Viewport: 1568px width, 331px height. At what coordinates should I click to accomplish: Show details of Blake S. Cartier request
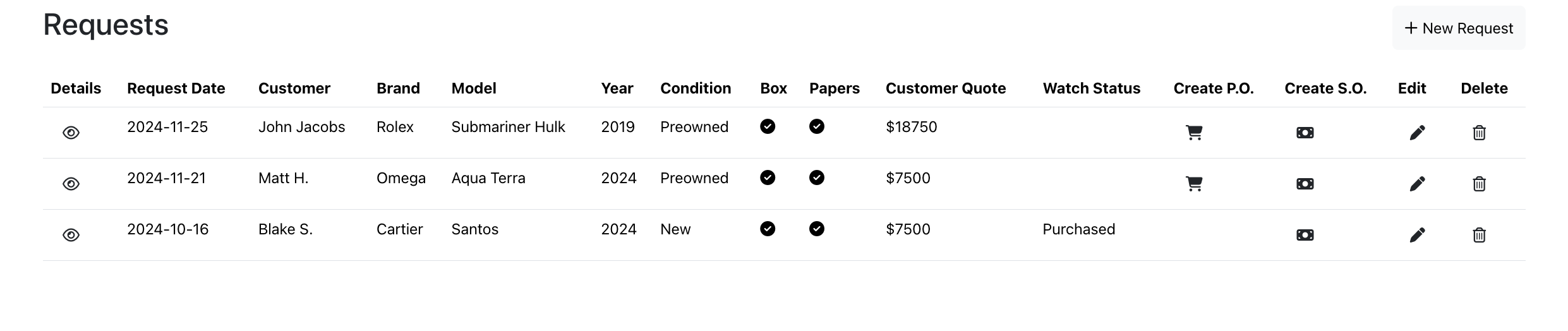[71, 235]
